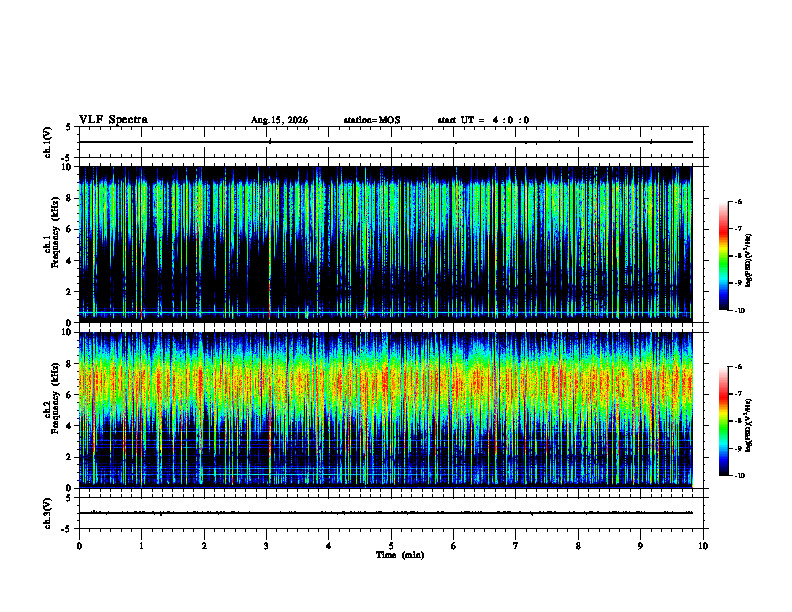Click the '-8' label on ch.1 color bar
792x612 pixels.
pos(738,256)
